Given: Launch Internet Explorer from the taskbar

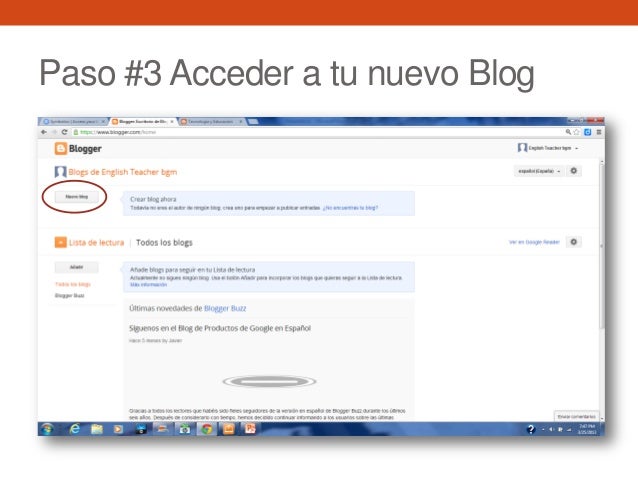Looking at the screenshot, I should (74, 429).
